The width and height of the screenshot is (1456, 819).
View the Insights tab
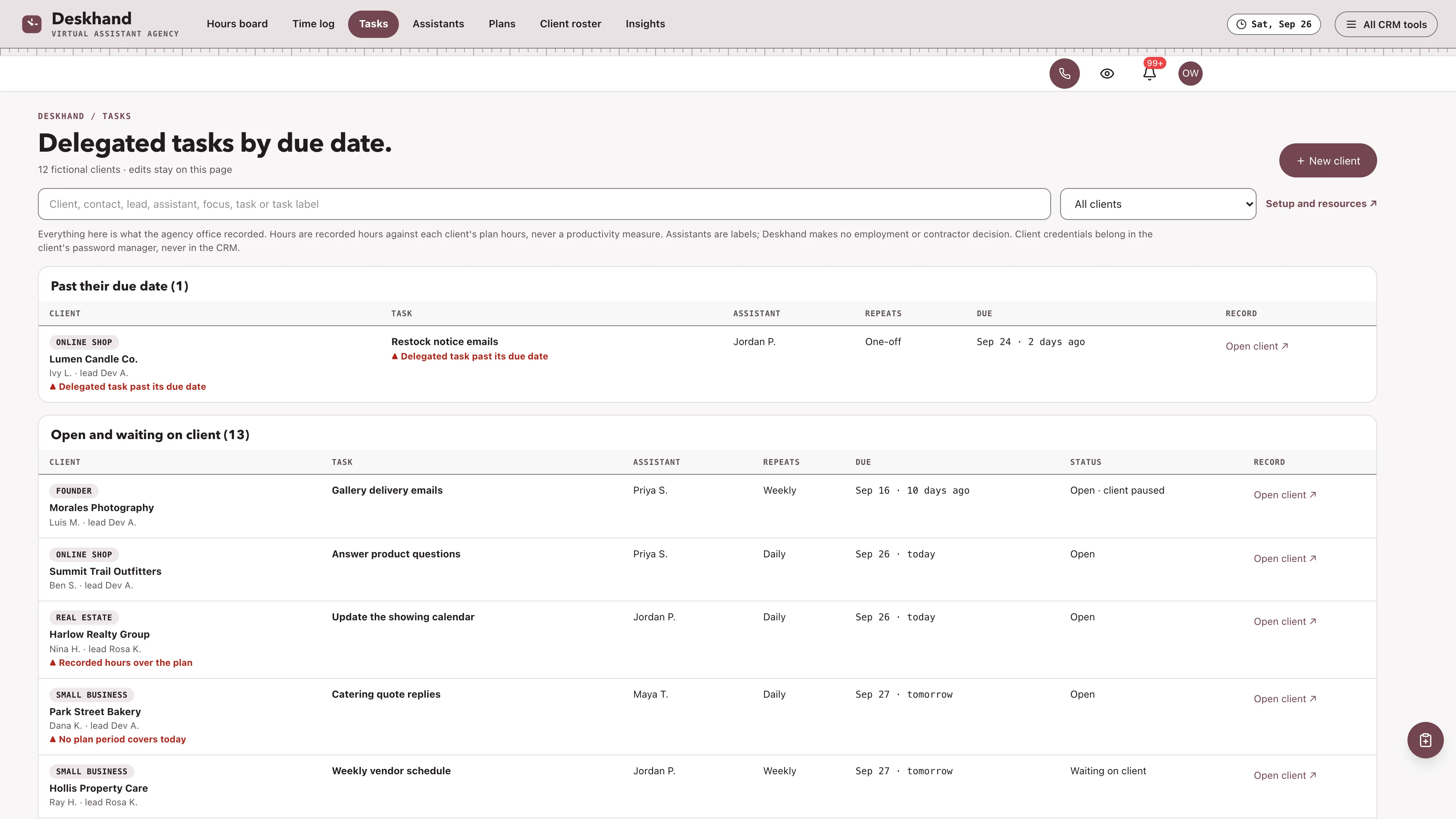coord(645,24)
